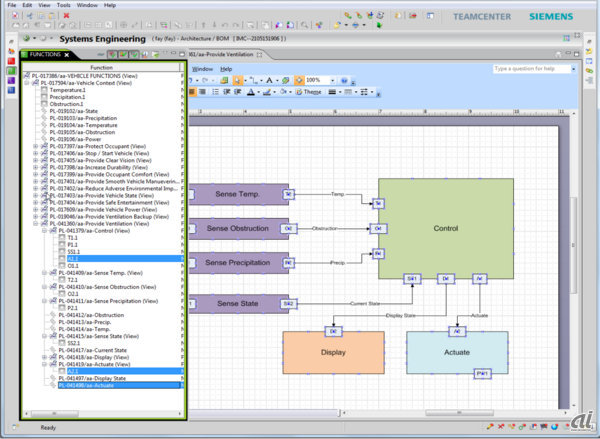Open the Window menu in main menu bar
This screenshot has width=600, height=439.
[x=87, y=5]
